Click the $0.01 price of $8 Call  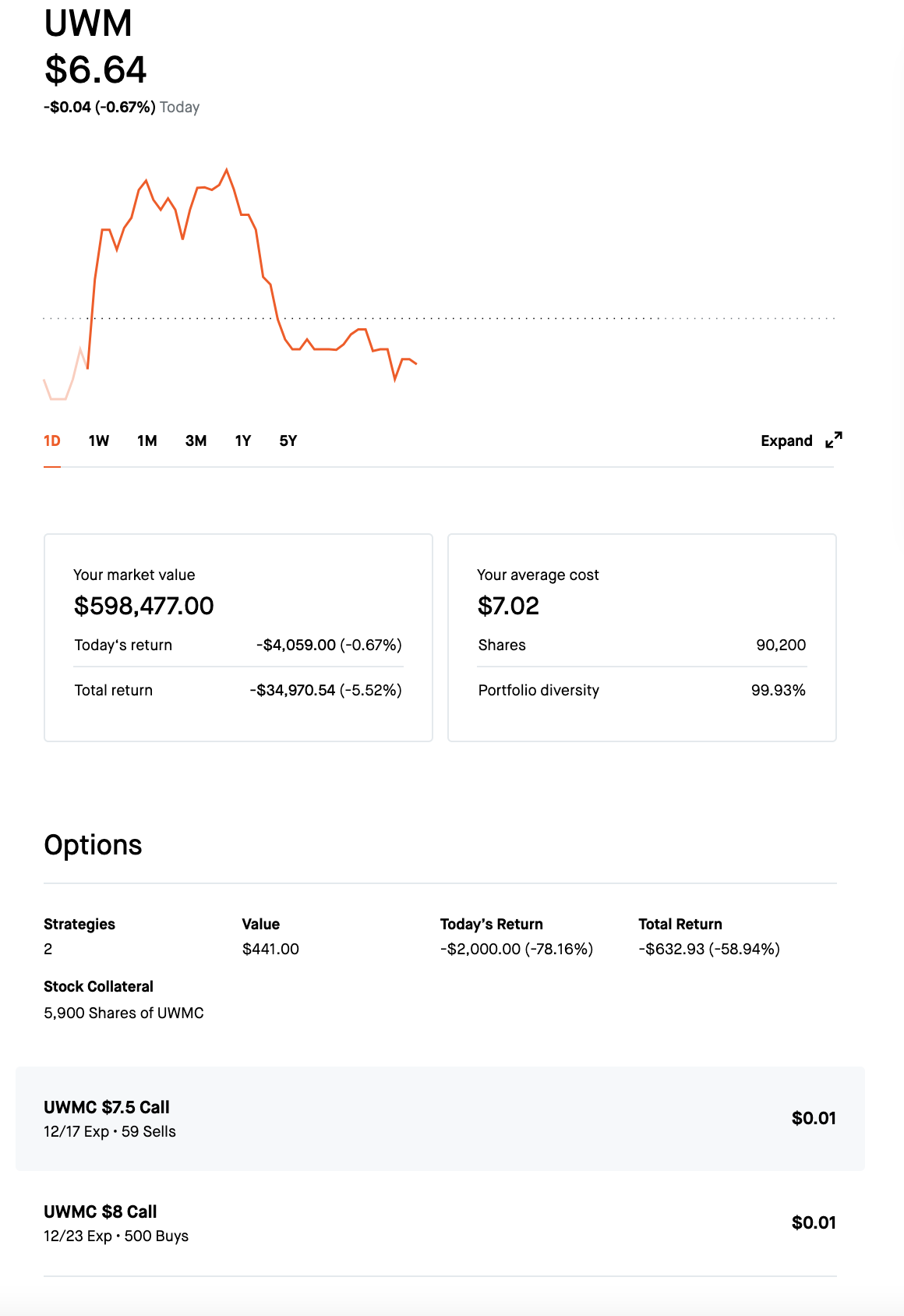coord(814,1223)
